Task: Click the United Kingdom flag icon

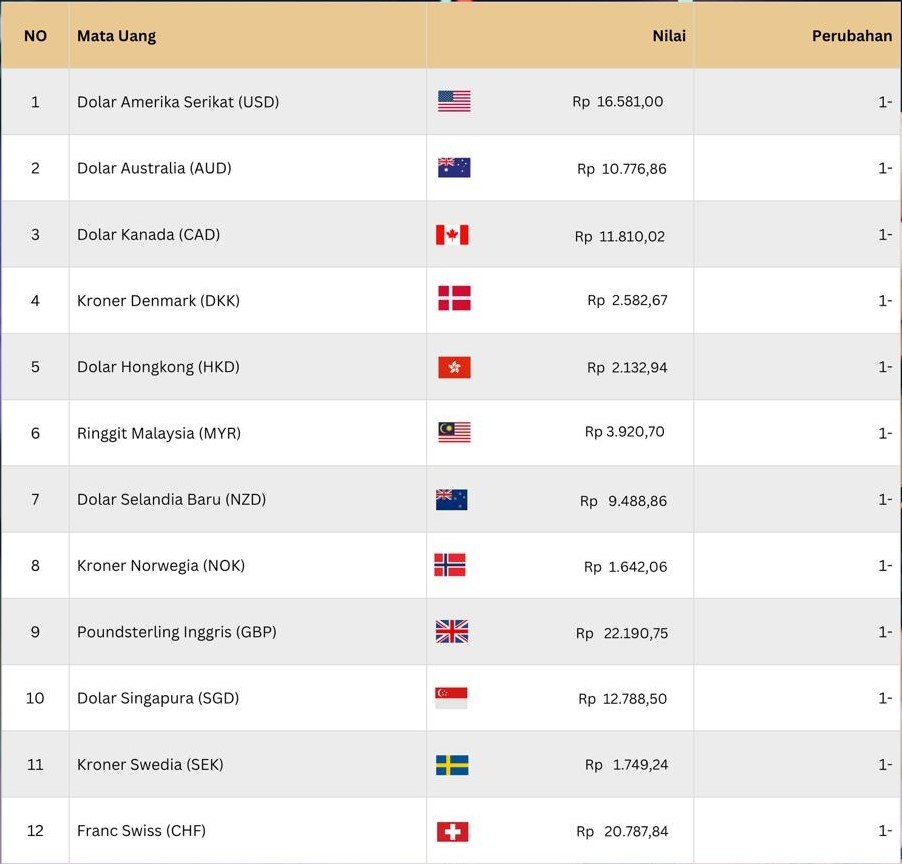Action: 452,631
